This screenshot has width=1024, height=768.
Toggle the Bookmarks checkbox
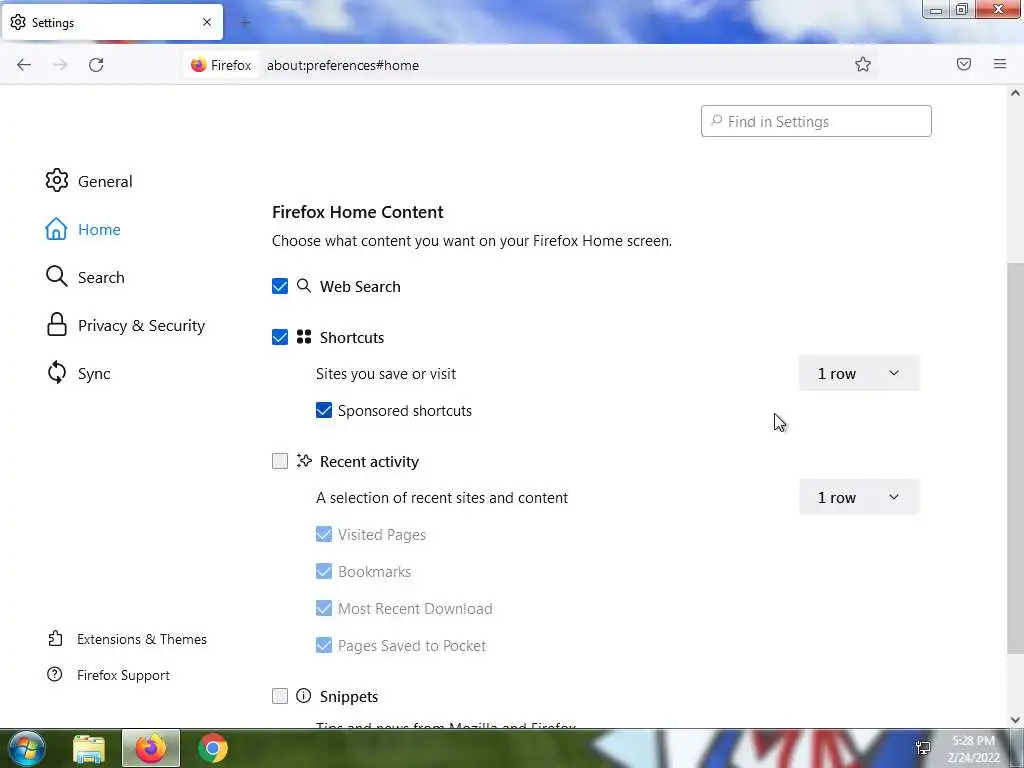pyautogui.click(x=324, y=571)
